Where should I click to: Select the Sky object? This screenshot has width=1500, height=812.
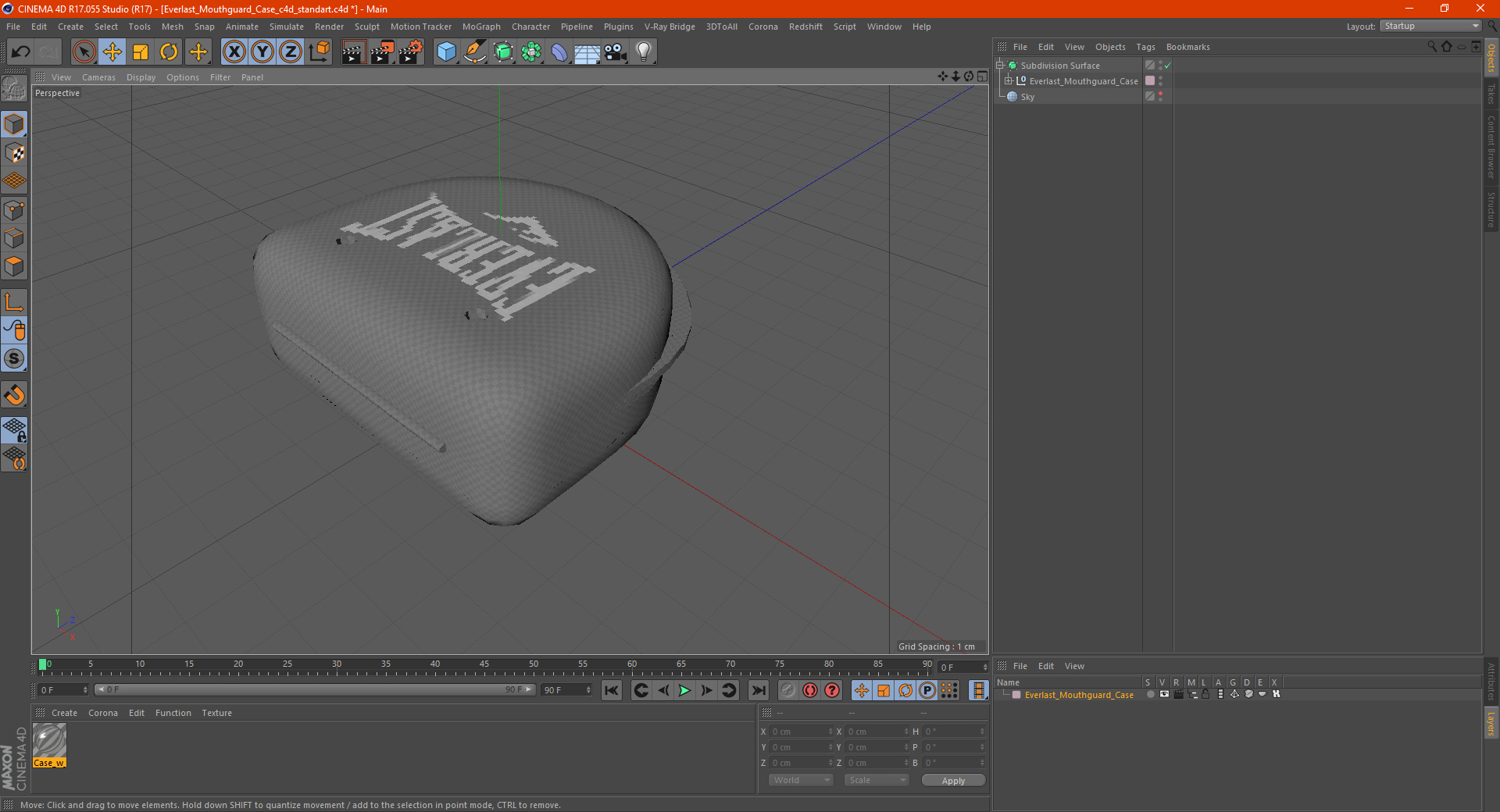point(1027,97)
